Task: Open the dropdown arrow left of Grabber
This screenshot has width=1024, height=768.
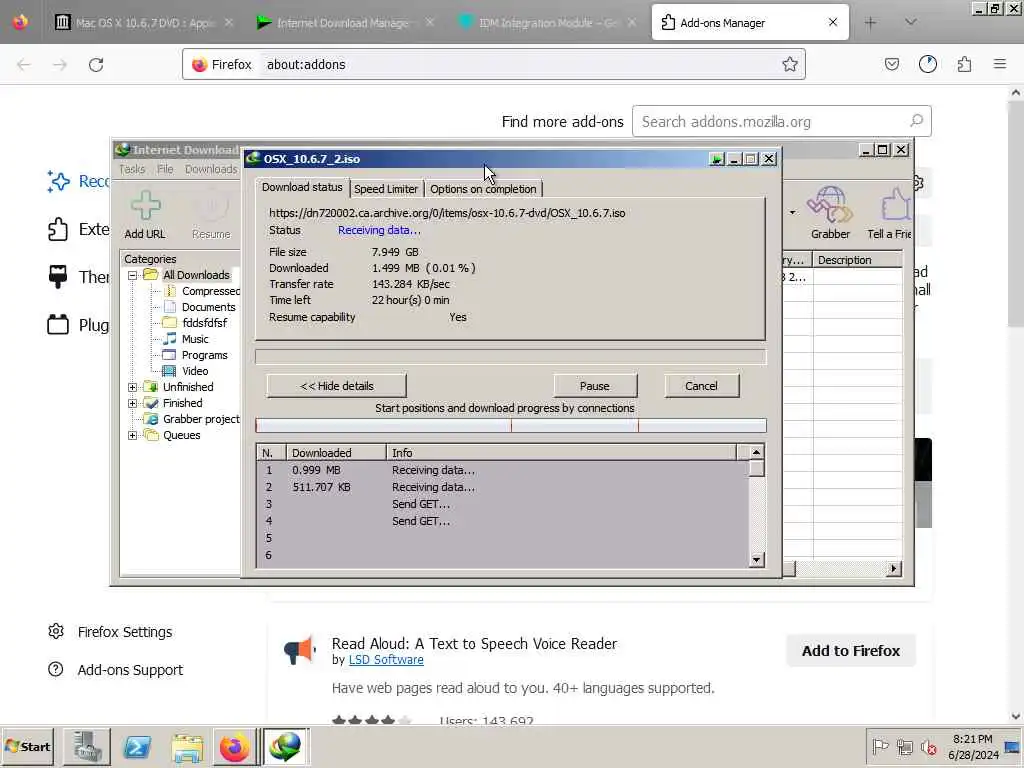Action: 792,212
